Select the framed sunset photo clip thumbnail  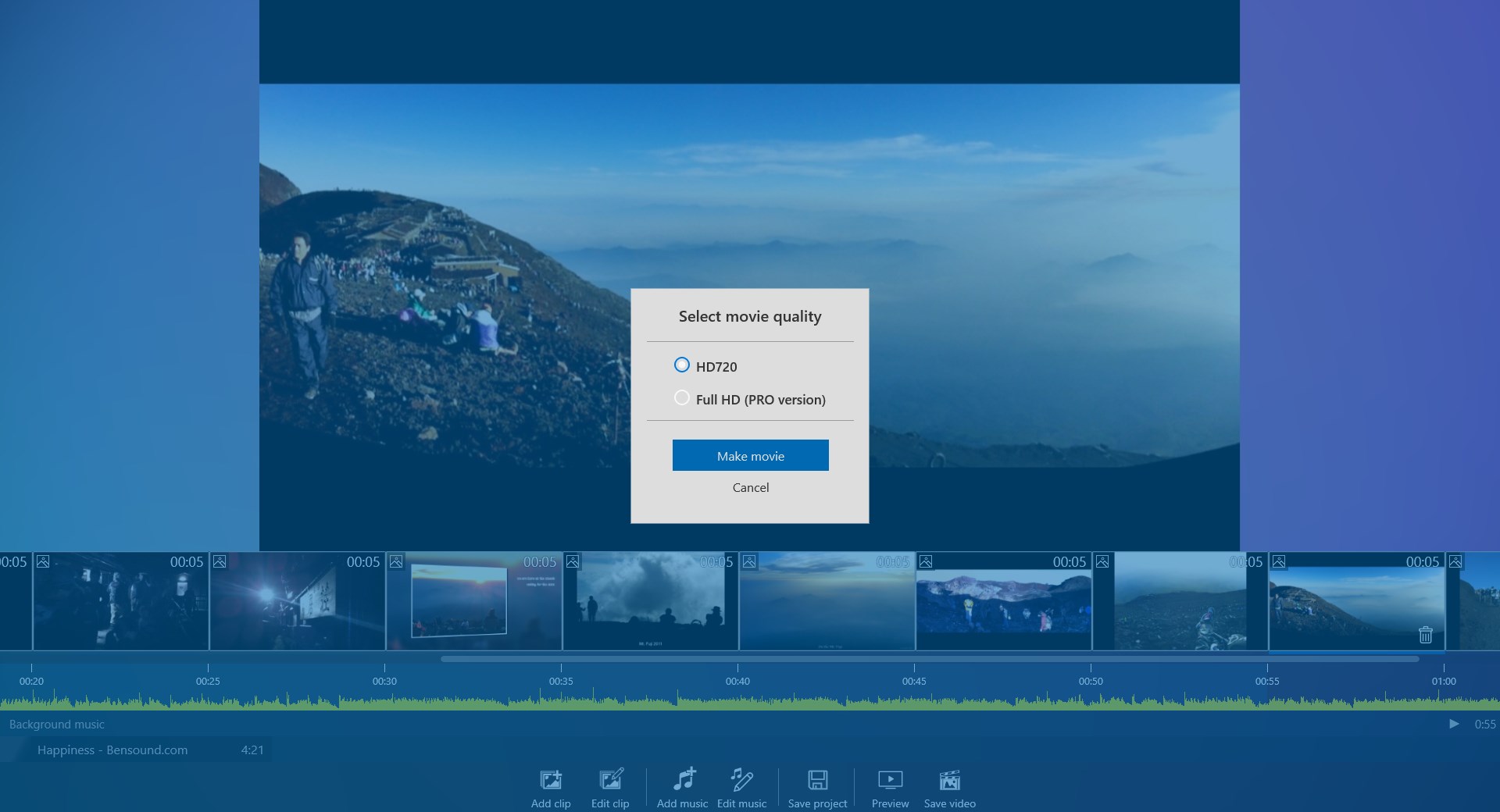(x=474, y=601)
